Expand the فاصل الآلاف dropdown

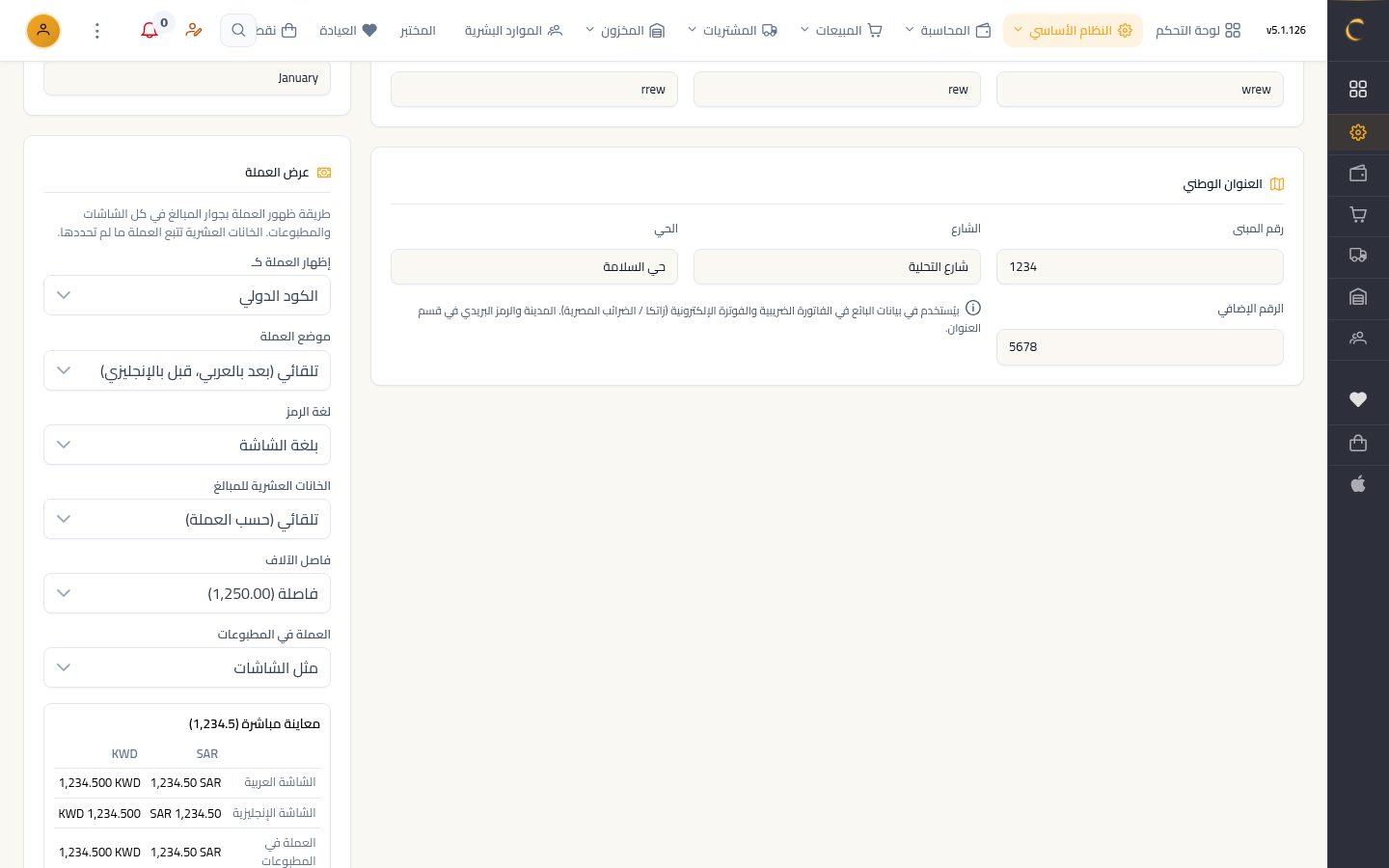click(187, 593)
